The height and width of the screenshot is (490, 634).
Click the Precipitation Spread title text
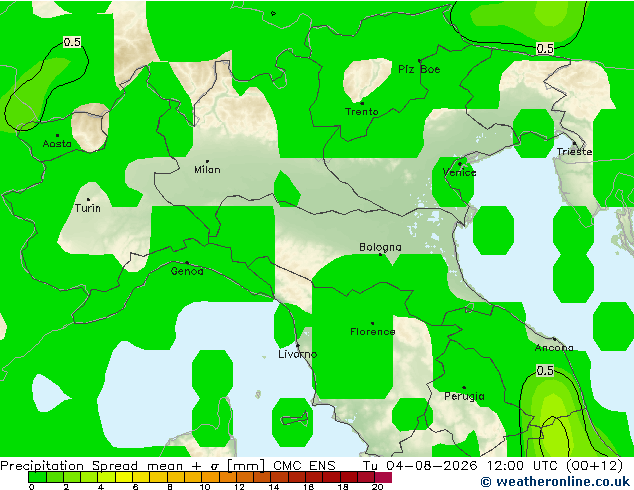(69, 466)
